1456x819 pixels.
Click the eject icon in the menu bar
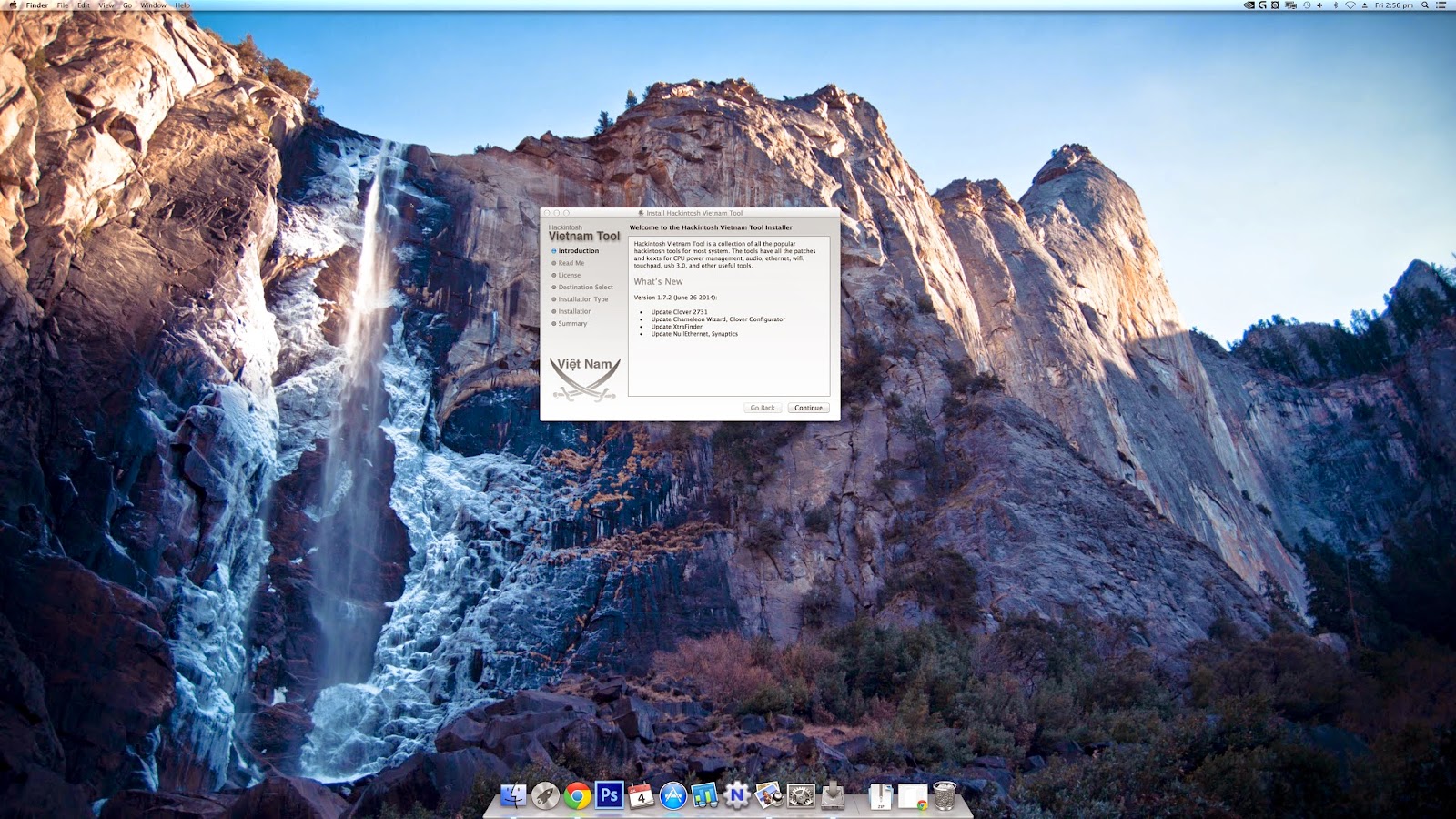pos(1365,5)
